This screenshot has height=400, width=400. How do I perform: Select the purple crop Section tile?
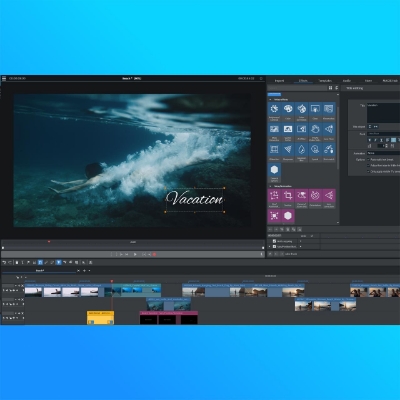(x=288, y=198)
